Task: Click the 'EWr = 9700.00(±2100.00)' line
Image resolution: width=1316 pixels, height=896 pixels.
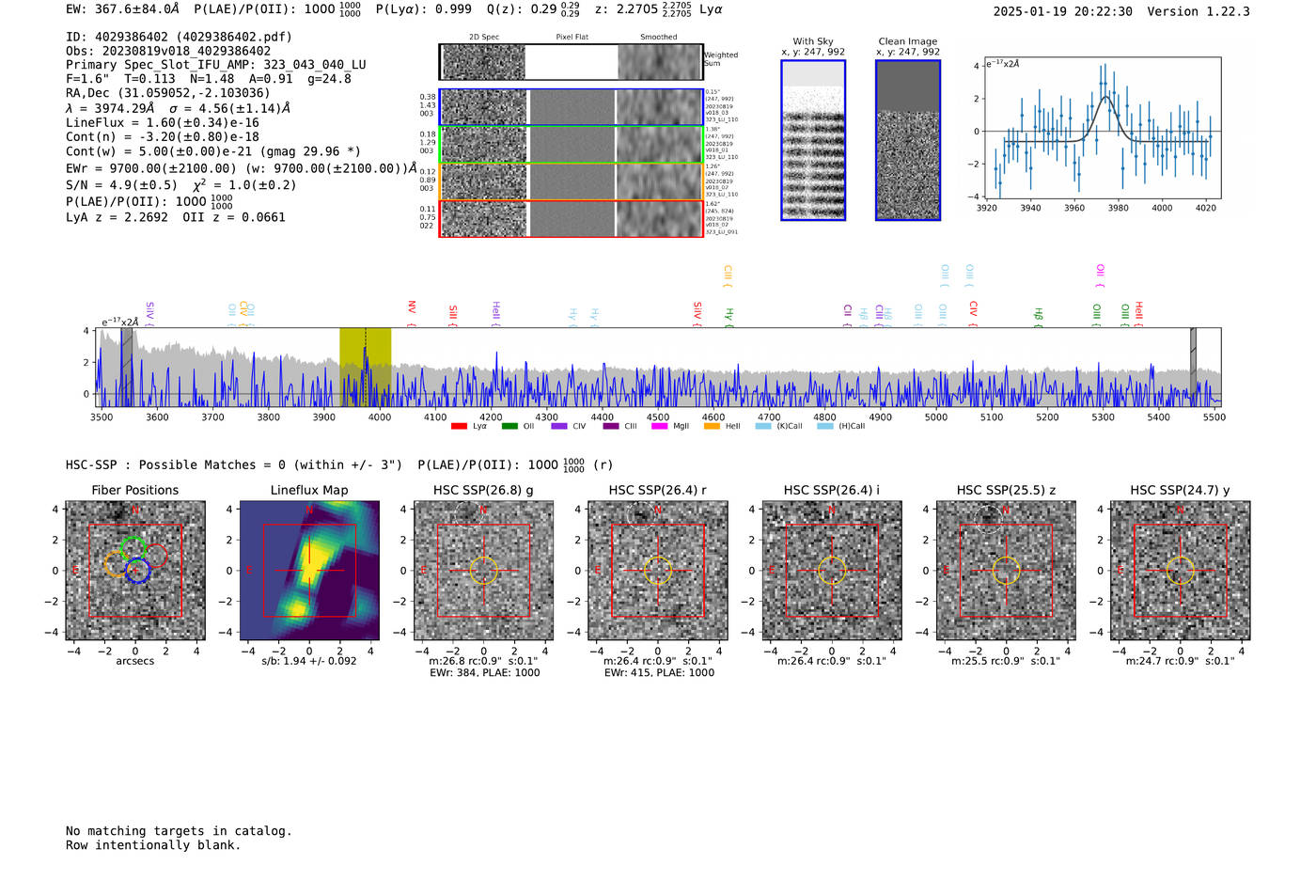Action: click(x=242, y=168)
